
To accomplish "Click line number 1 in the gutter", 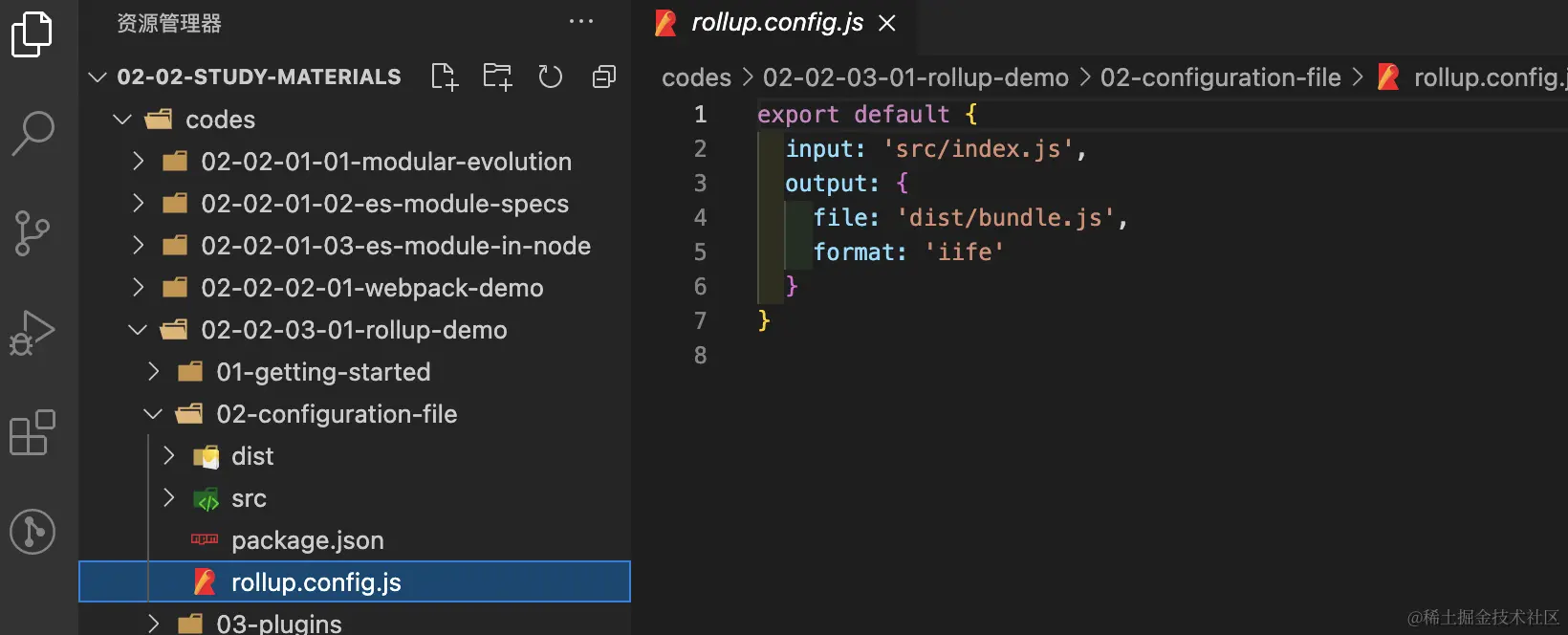I will 700,115.
